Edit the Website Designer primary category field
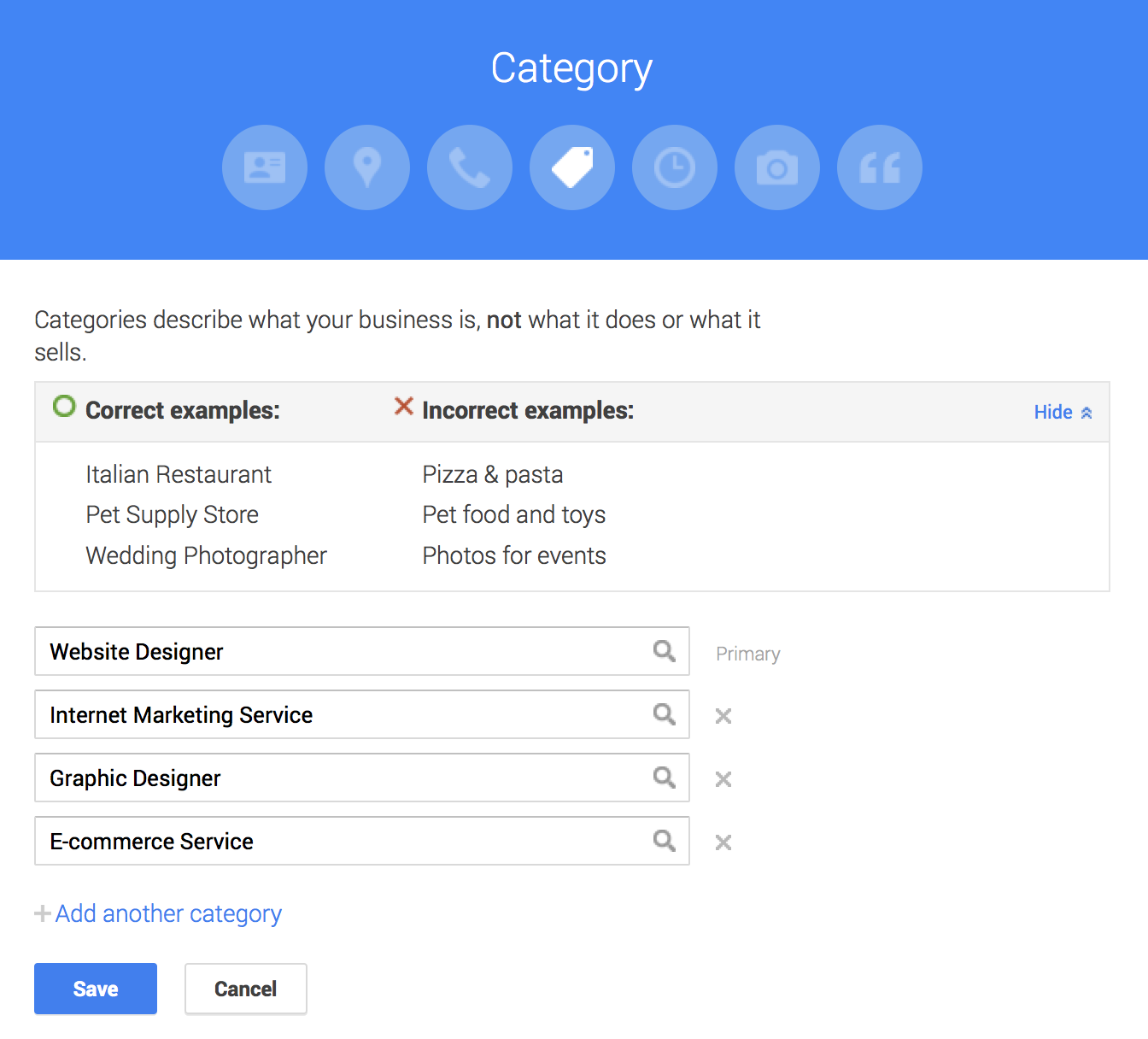The width and height of the screenshot is (1148, 1039). 362,651
